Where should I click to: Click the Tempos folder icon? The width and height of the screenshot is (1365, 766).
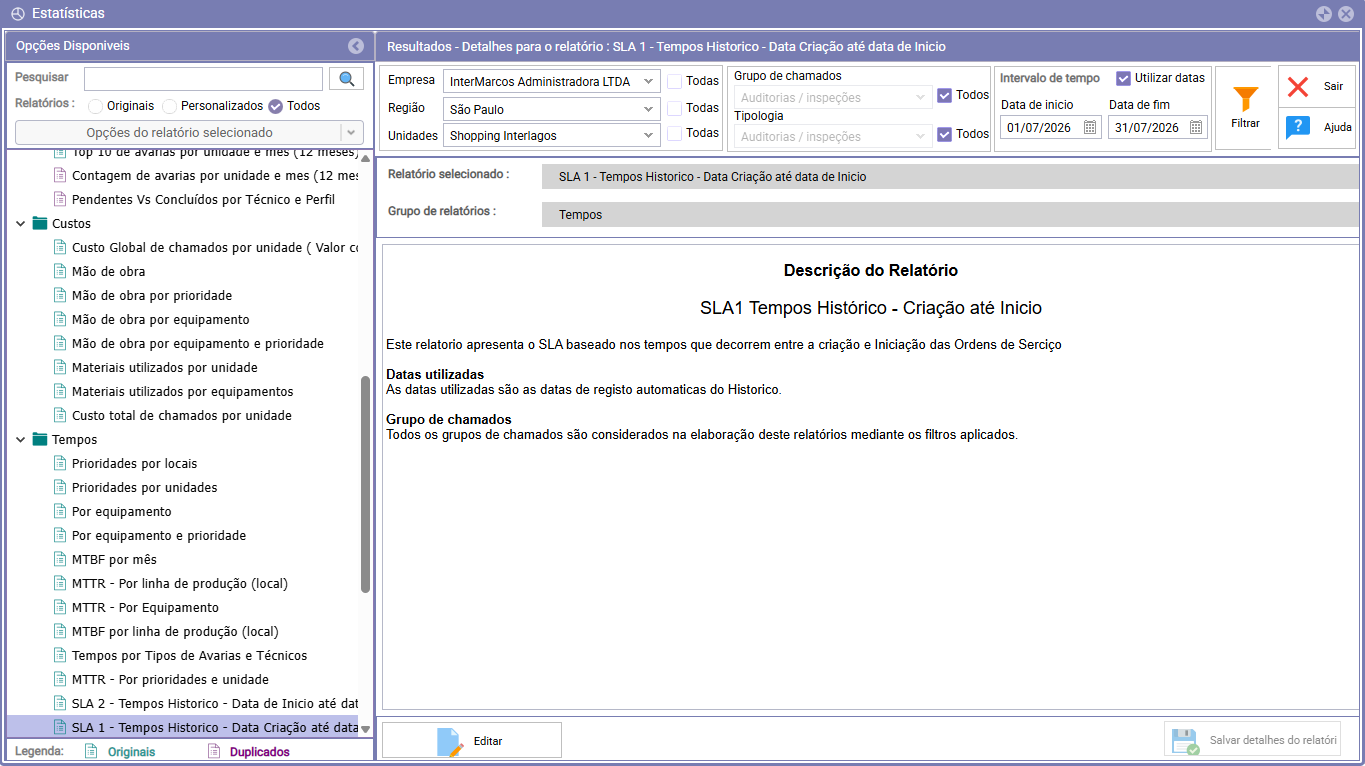click(40, 439)
